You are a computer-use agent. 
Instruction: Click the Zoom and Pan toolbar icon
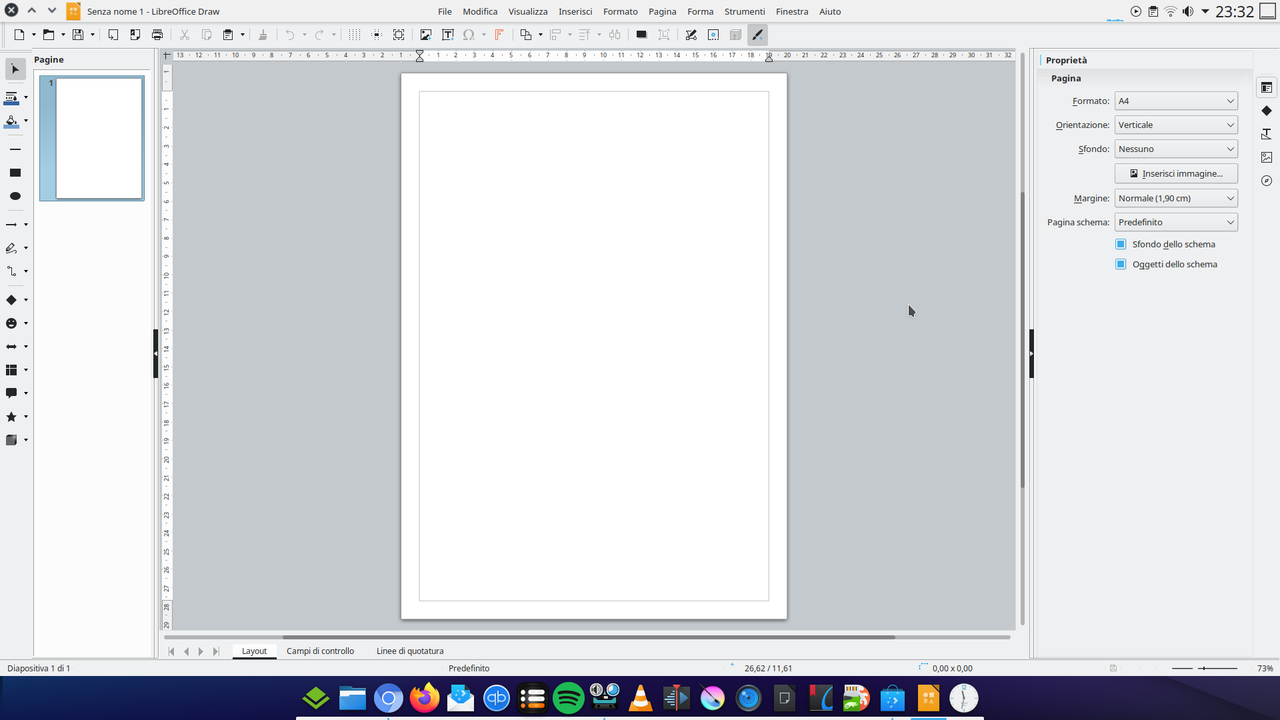coord(398,34)
